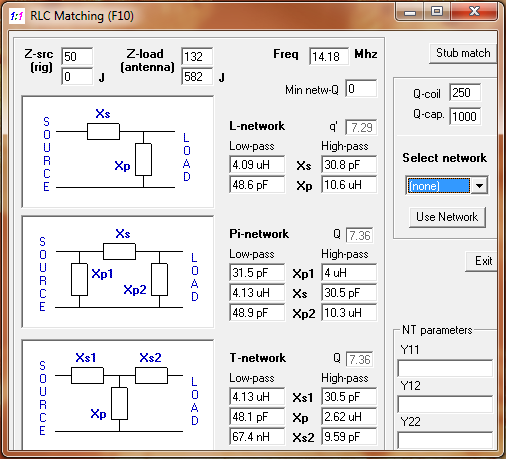Click the Stub match button

(463, 53)
